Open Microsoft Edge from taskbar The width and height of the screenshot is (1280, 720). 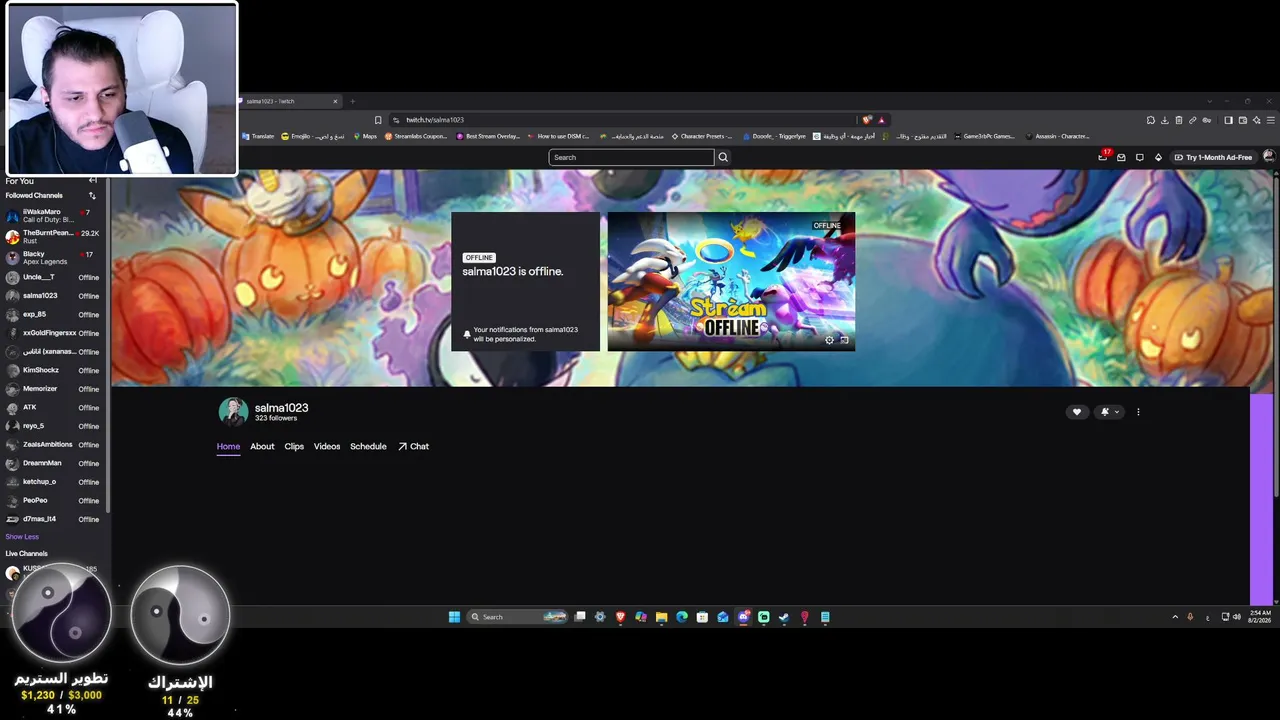pyautogui.click(x=682, y=617)
